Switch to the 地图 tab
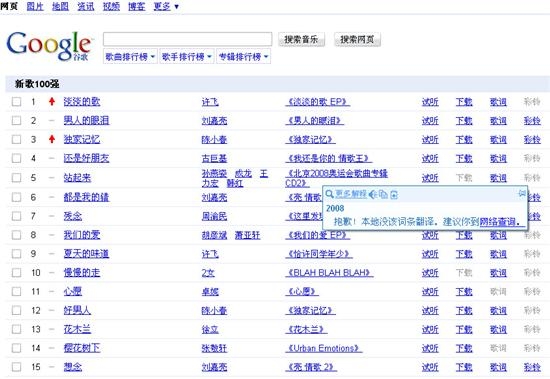Screen dimensions: 550x379 tap(60, 6)
